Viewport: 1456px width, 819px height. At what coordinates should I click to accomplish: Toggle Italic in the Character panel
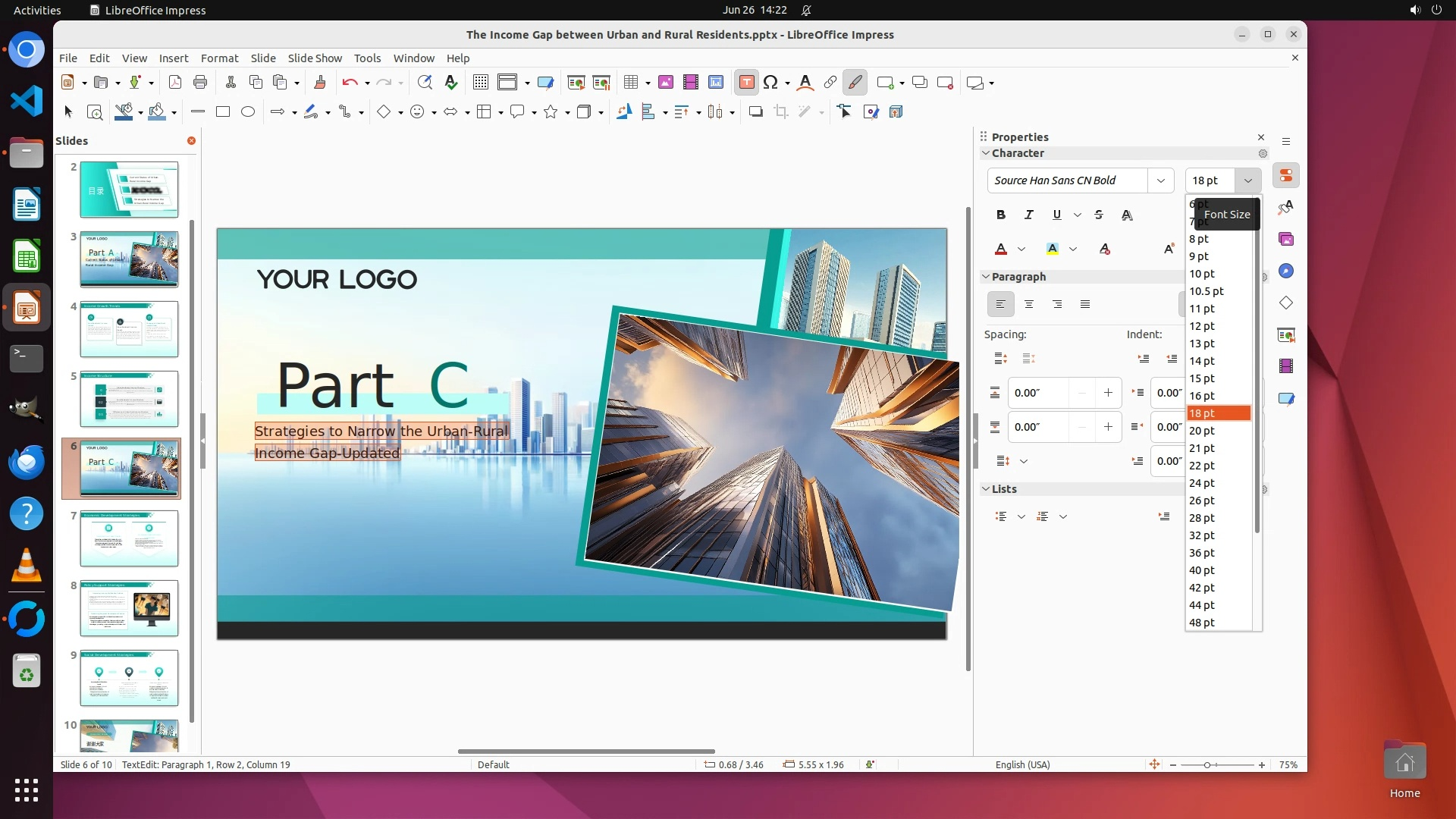click(x=1028, y=215)
